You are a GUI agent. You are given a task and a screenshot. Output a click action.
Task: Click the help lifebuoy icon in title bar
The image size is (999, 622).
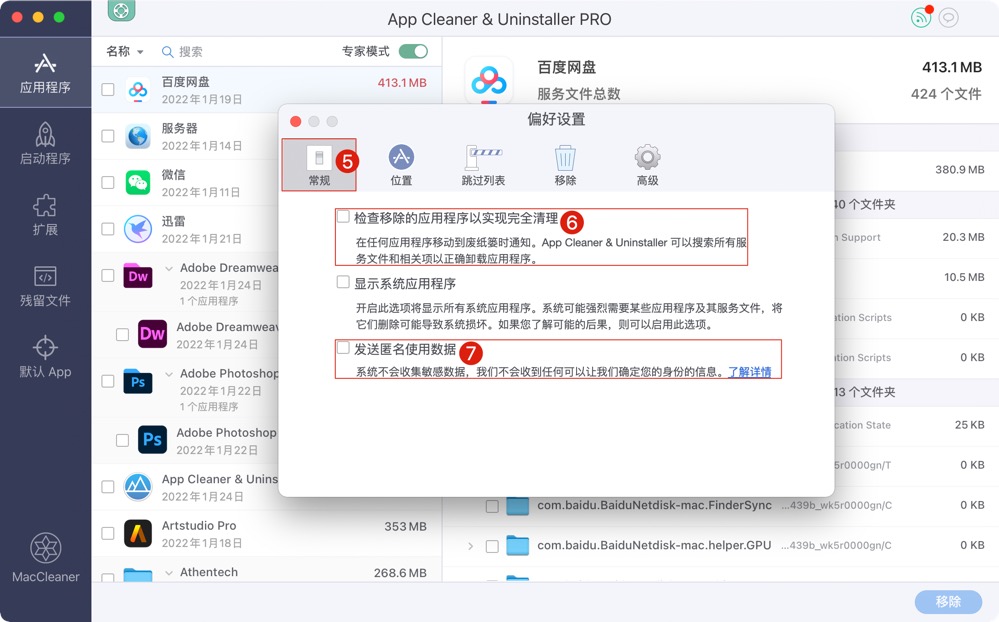click(121, 10)
